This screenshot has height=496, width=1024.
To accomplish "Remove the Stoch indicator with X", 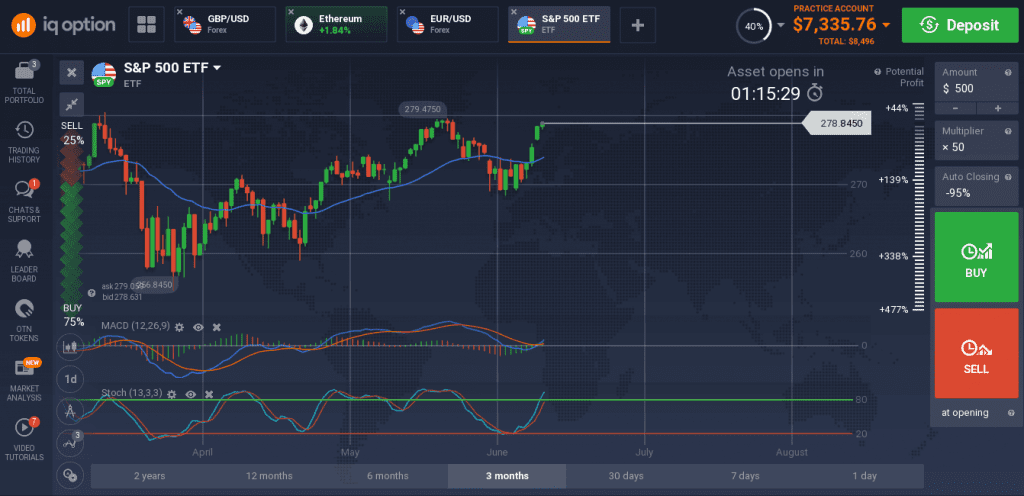I will pyautogui.click(x=209, y=394).
